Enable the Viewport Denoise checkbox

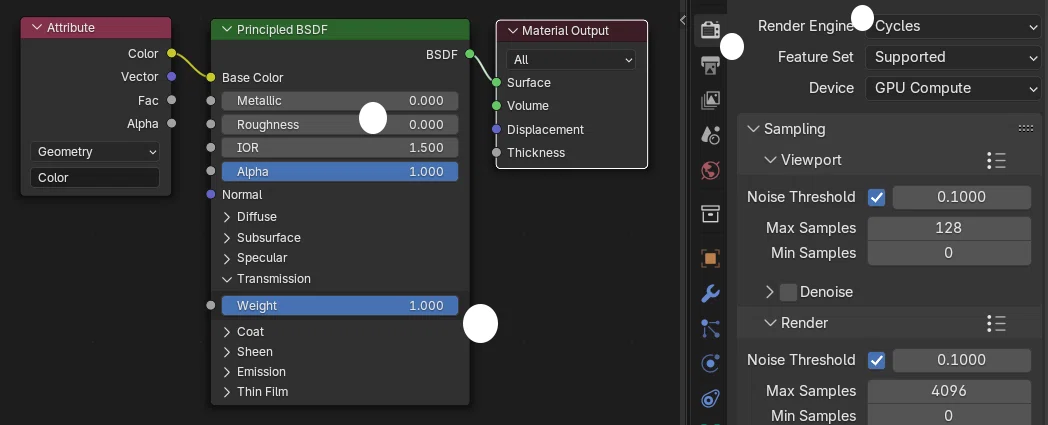pyautogui.click(x=789, y=292)
